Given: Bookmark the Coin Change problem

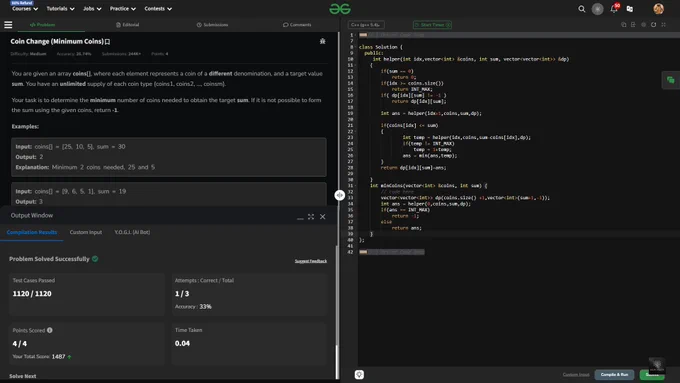Looking at the screenshot, I should coord(108,42).
